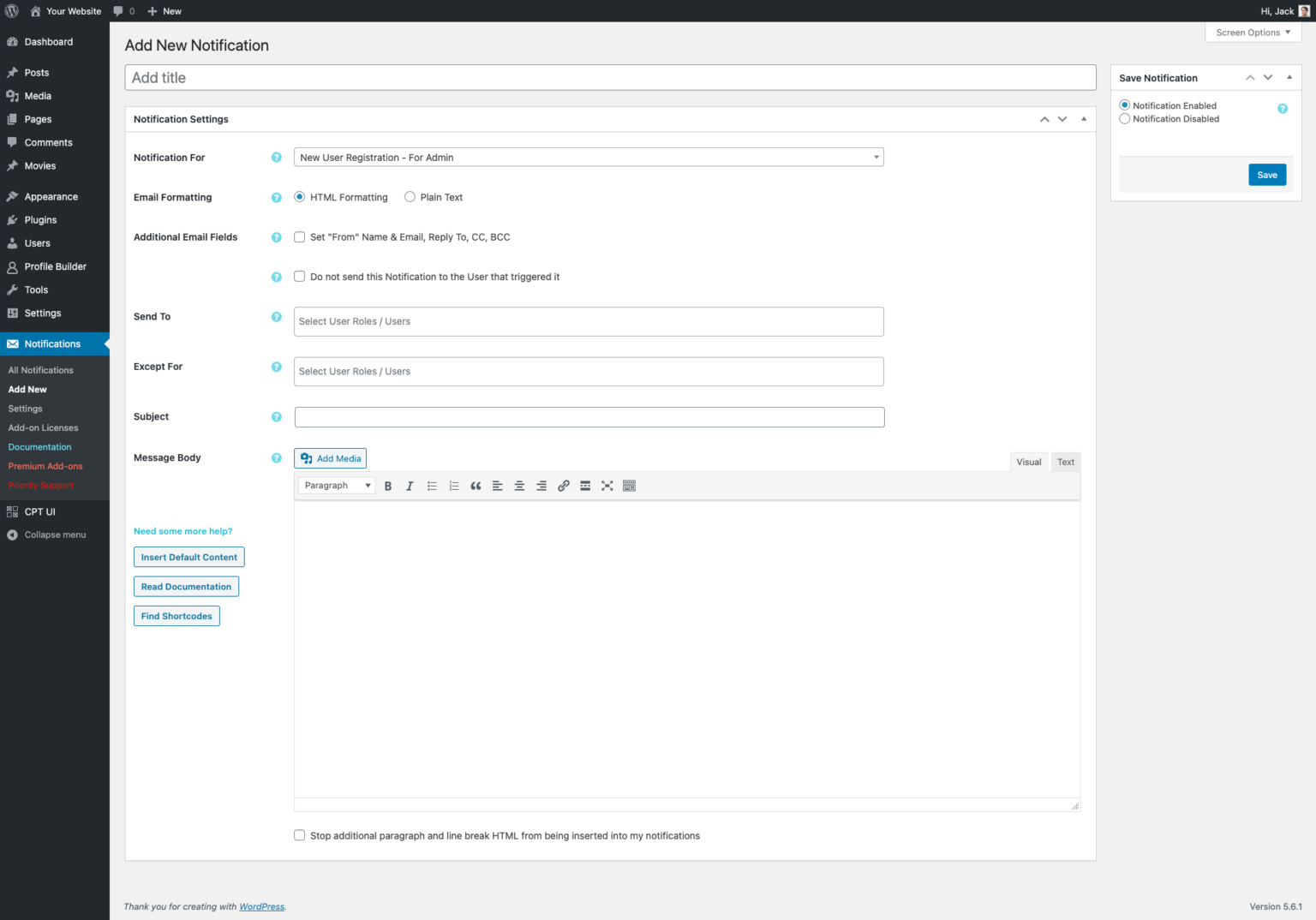Collapse the Notification Settings panel

point(1083,118)
